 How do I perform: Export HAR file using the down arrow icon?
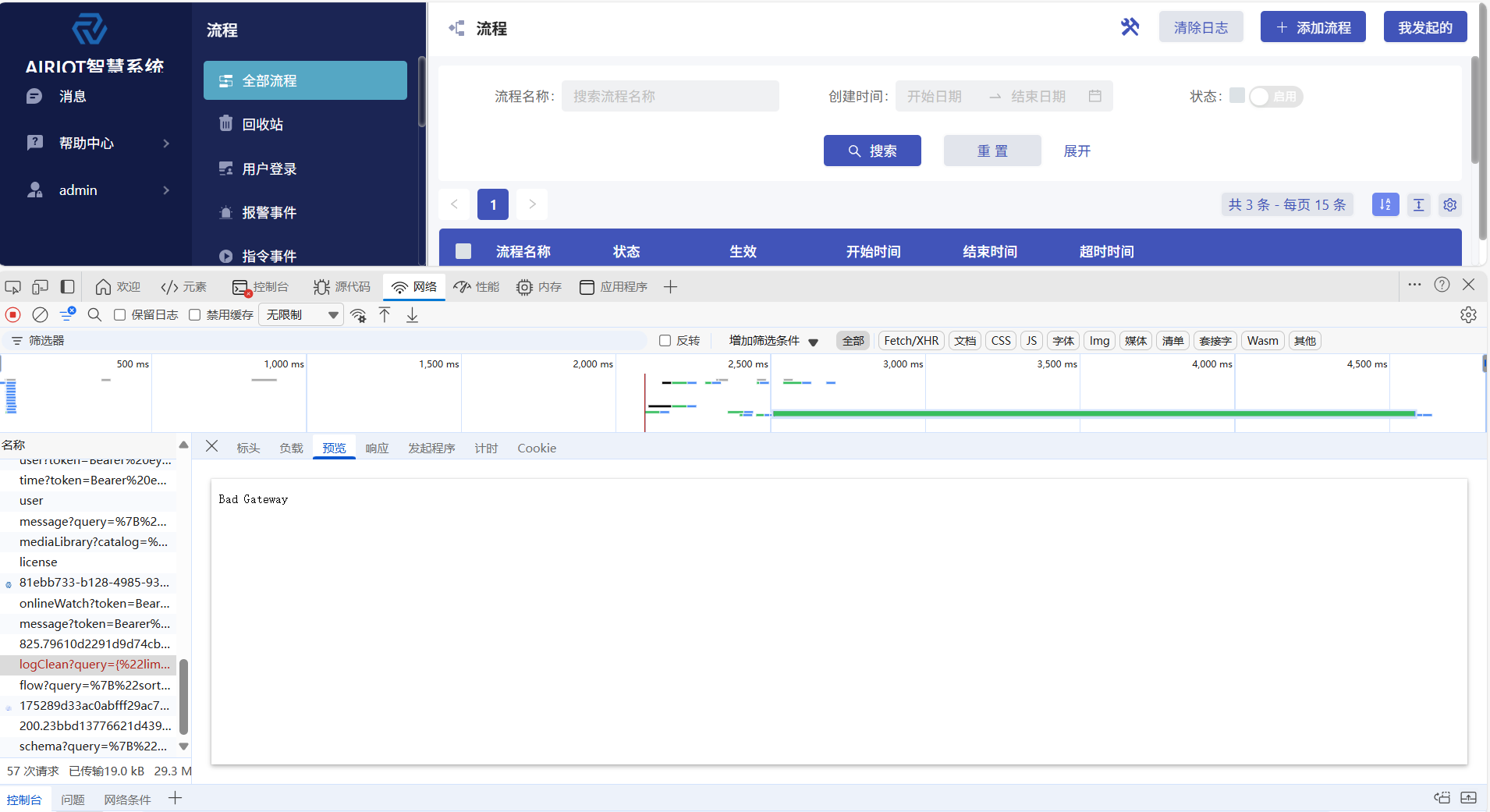click(411, 315)
